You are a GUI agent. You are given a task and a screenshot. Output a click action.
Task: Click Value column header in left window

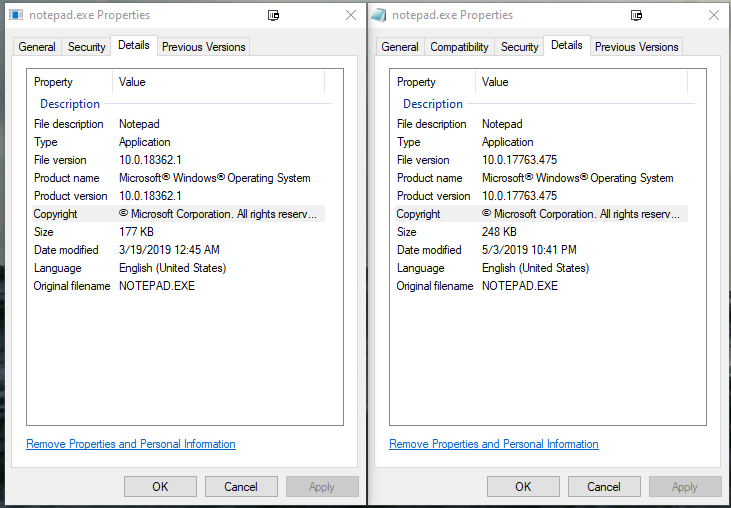click(x=219, y=82)
